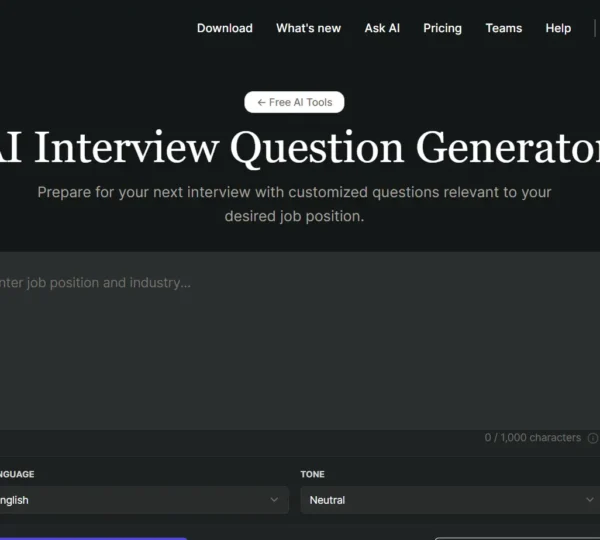Select Ask AI in the top navigation

[382, 28]
